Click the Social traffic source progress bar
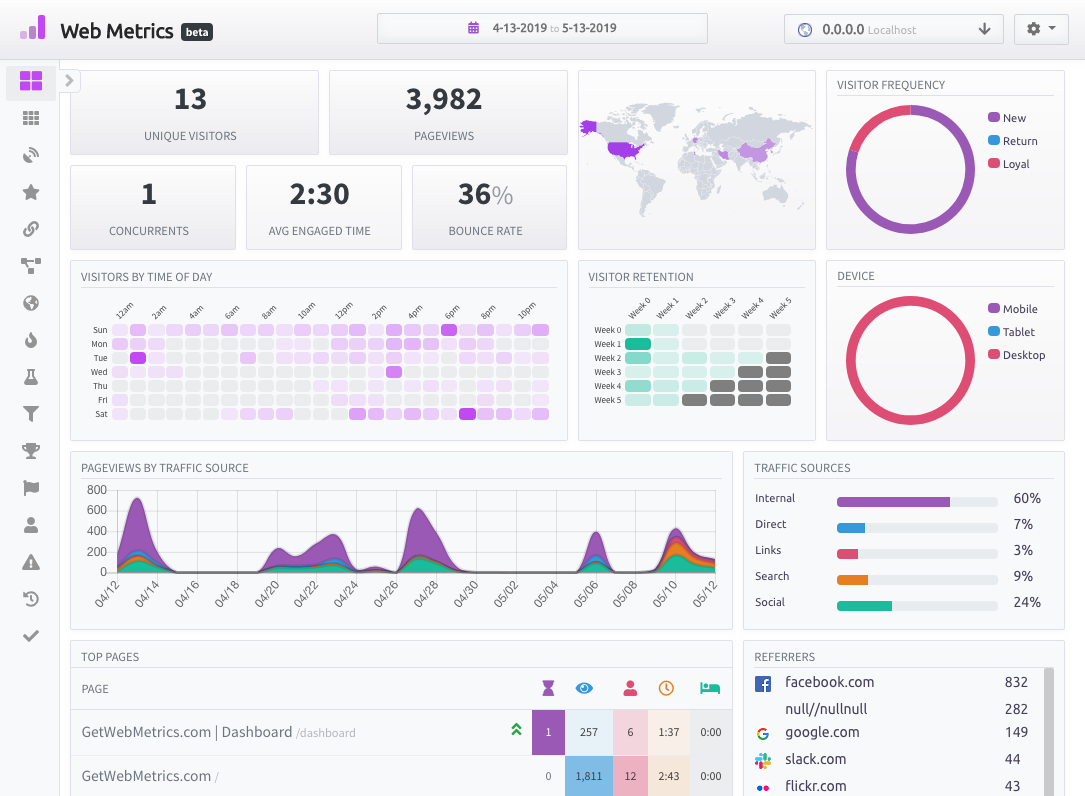Screen dimensions: 1085x796 (917, 605)
